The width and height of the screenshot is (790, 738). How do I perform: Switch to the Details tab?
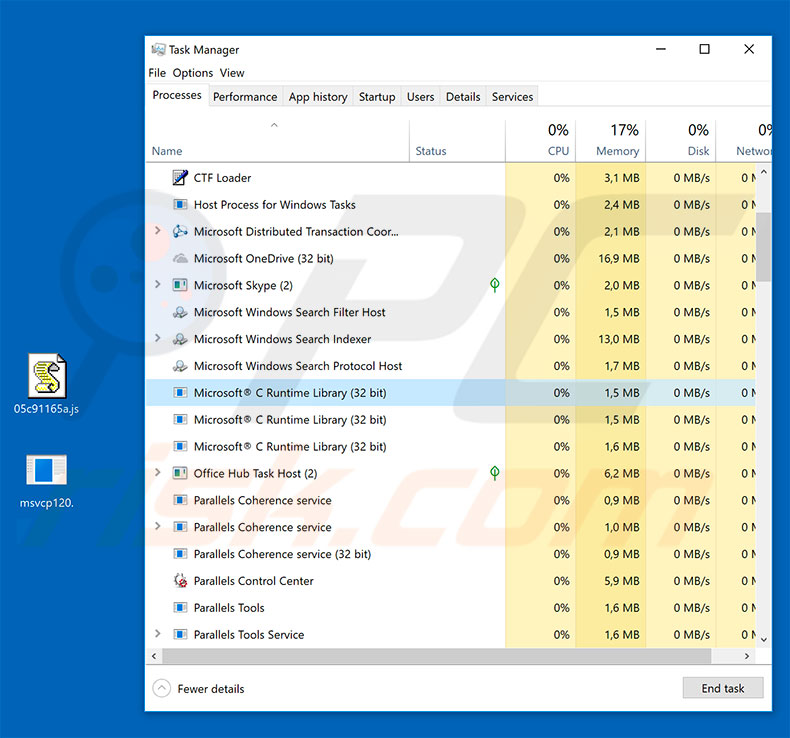click(x=463, y=97)
